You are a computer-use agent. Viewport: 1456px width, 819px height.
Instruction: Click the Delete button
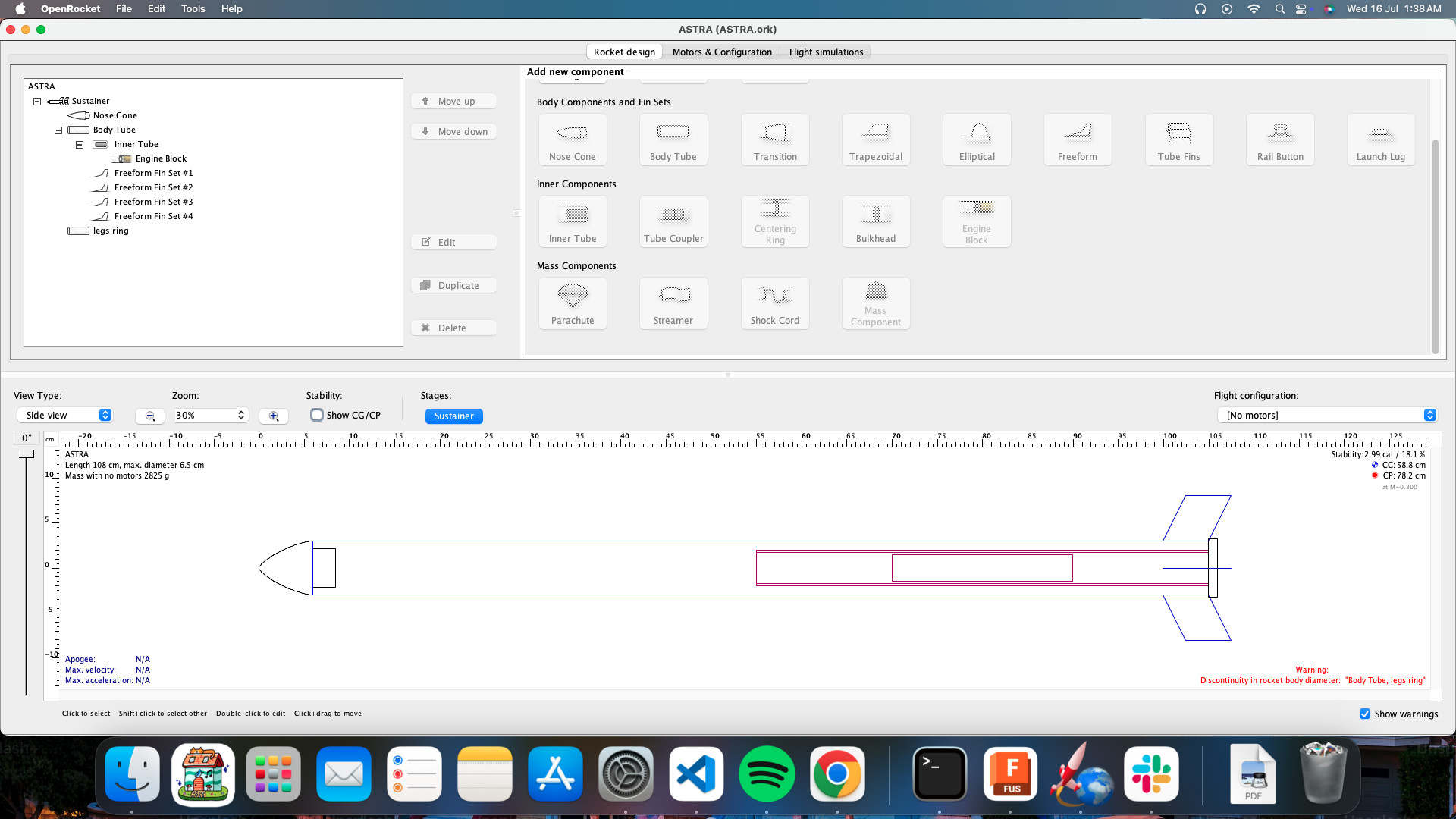tap(454, 328)
